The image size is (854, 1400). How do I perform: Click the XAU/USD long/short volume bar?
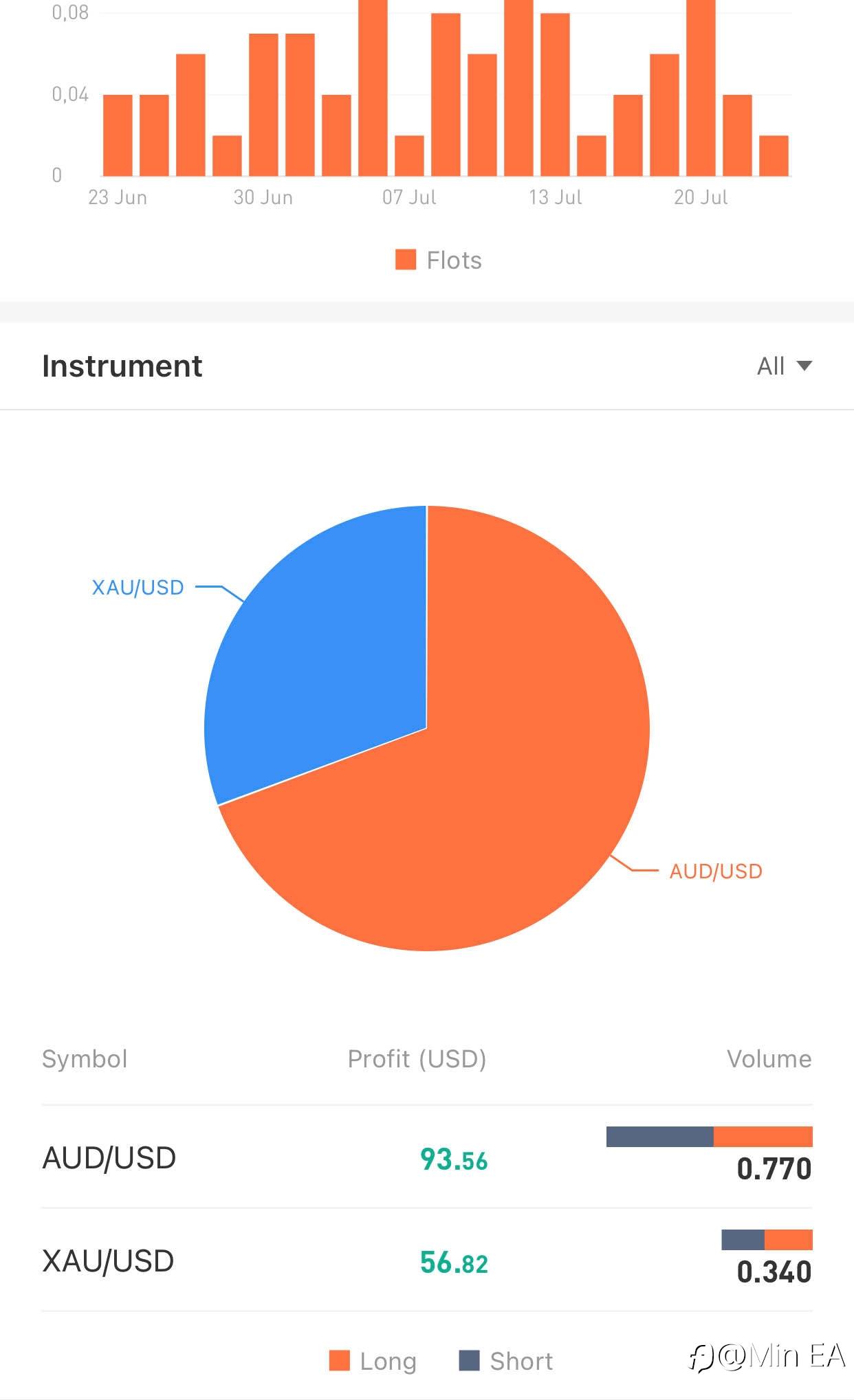click(x=767, y=1240)
